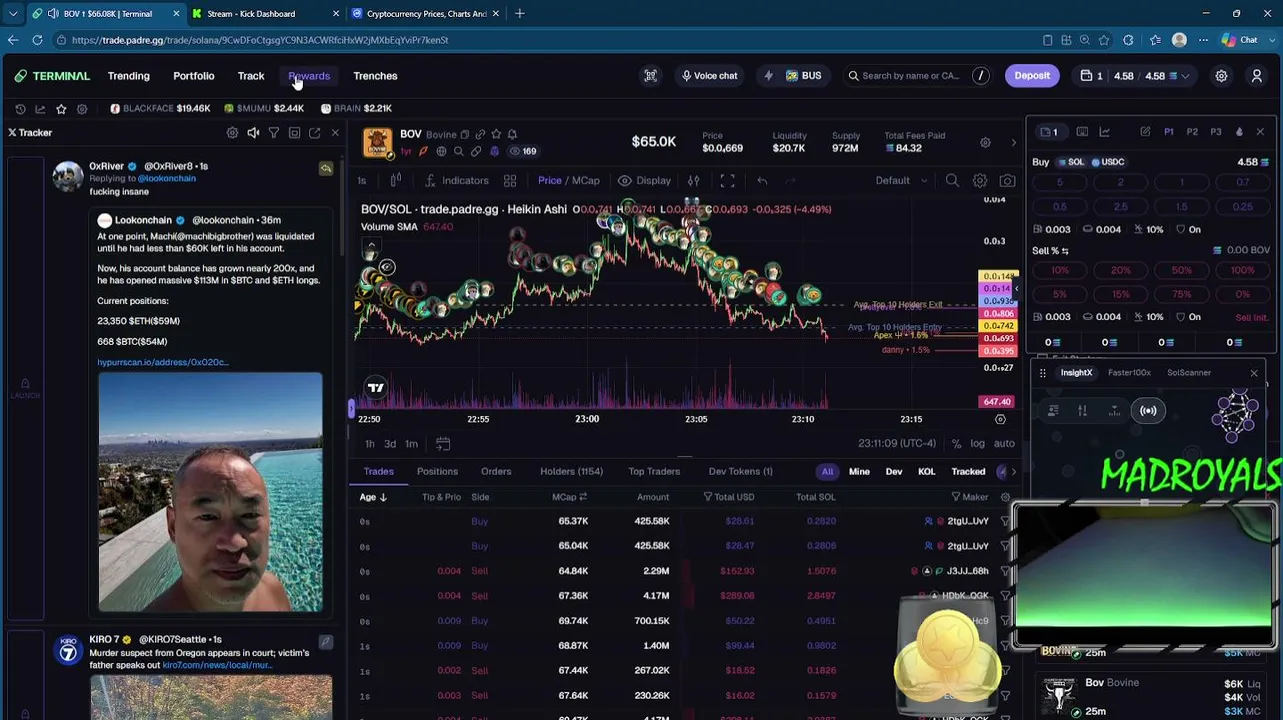Image resolution: width=1283 pixels, height=720 pixels.
Task: Choose USDC as buy currency
Action: [1107, 162]
